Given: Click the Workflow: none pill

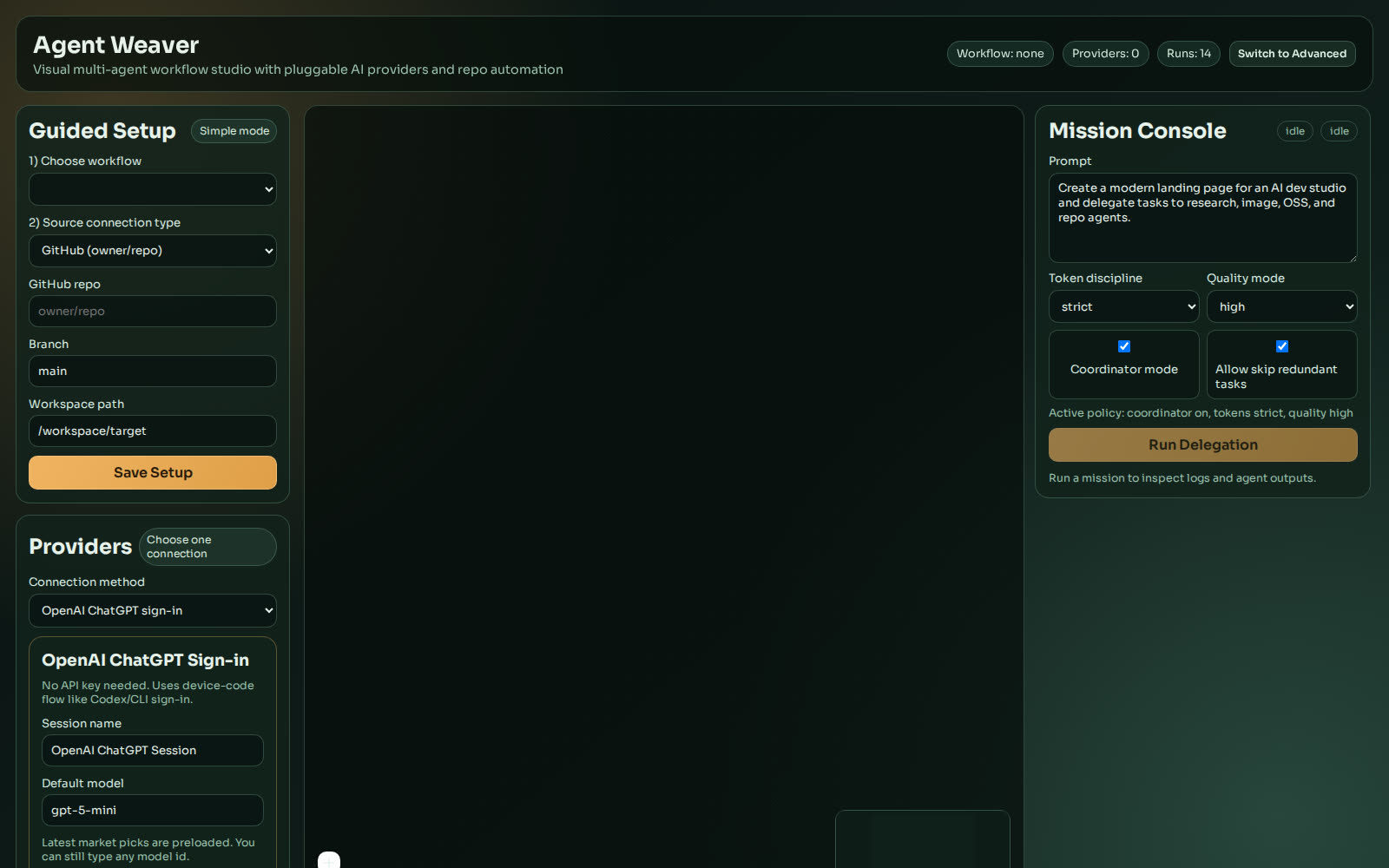Looking at the screenshot, I should click(x=1000, y=54).
